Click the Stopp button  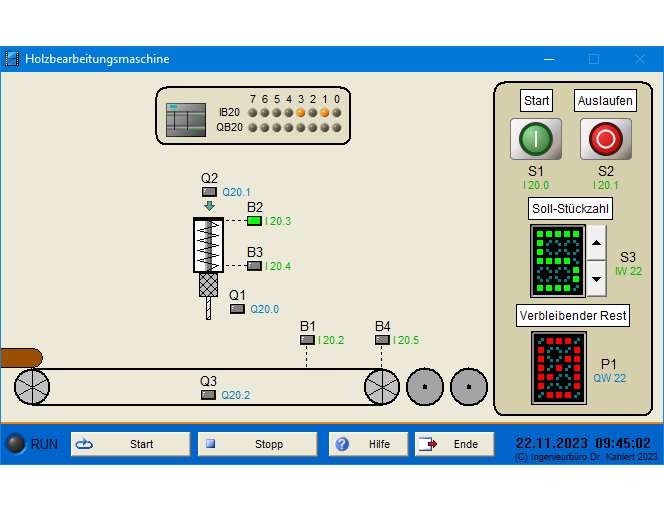coord(257,444)
